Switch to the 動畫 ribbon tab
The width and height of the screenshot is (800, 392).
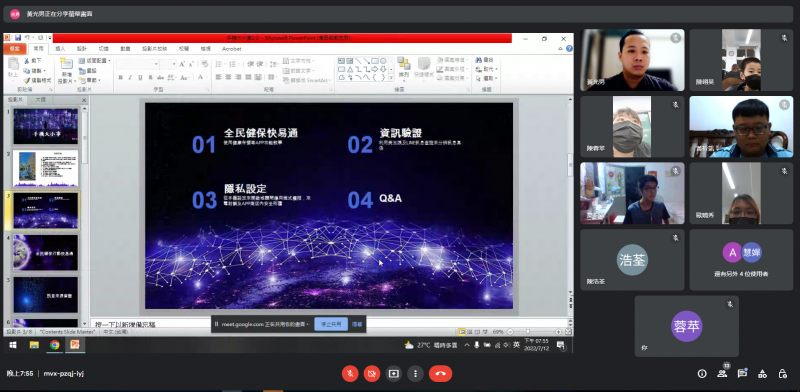[x=125, y=49]
